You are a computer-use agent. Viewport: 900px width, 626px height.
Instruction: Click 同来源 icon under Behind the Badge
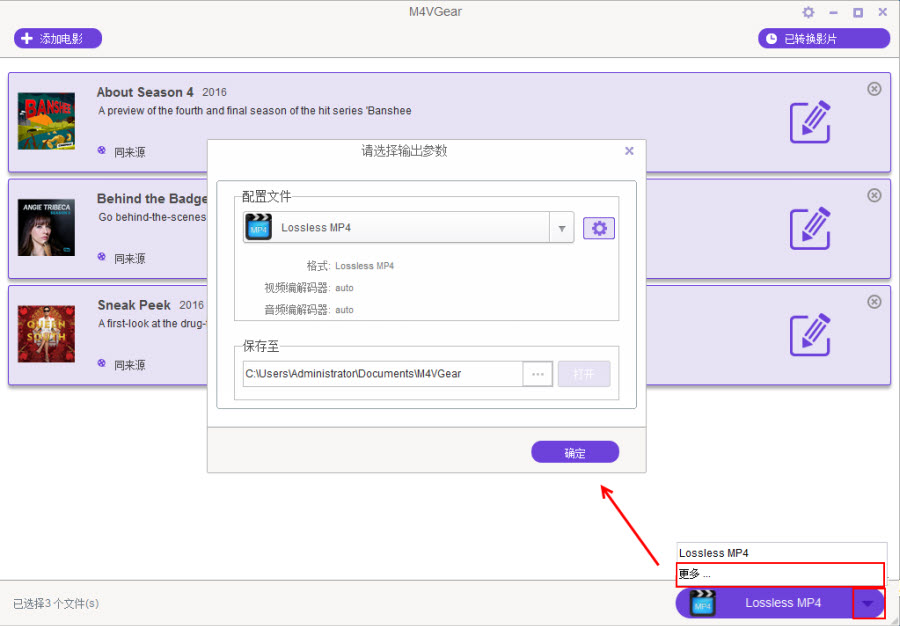point(102,257)
